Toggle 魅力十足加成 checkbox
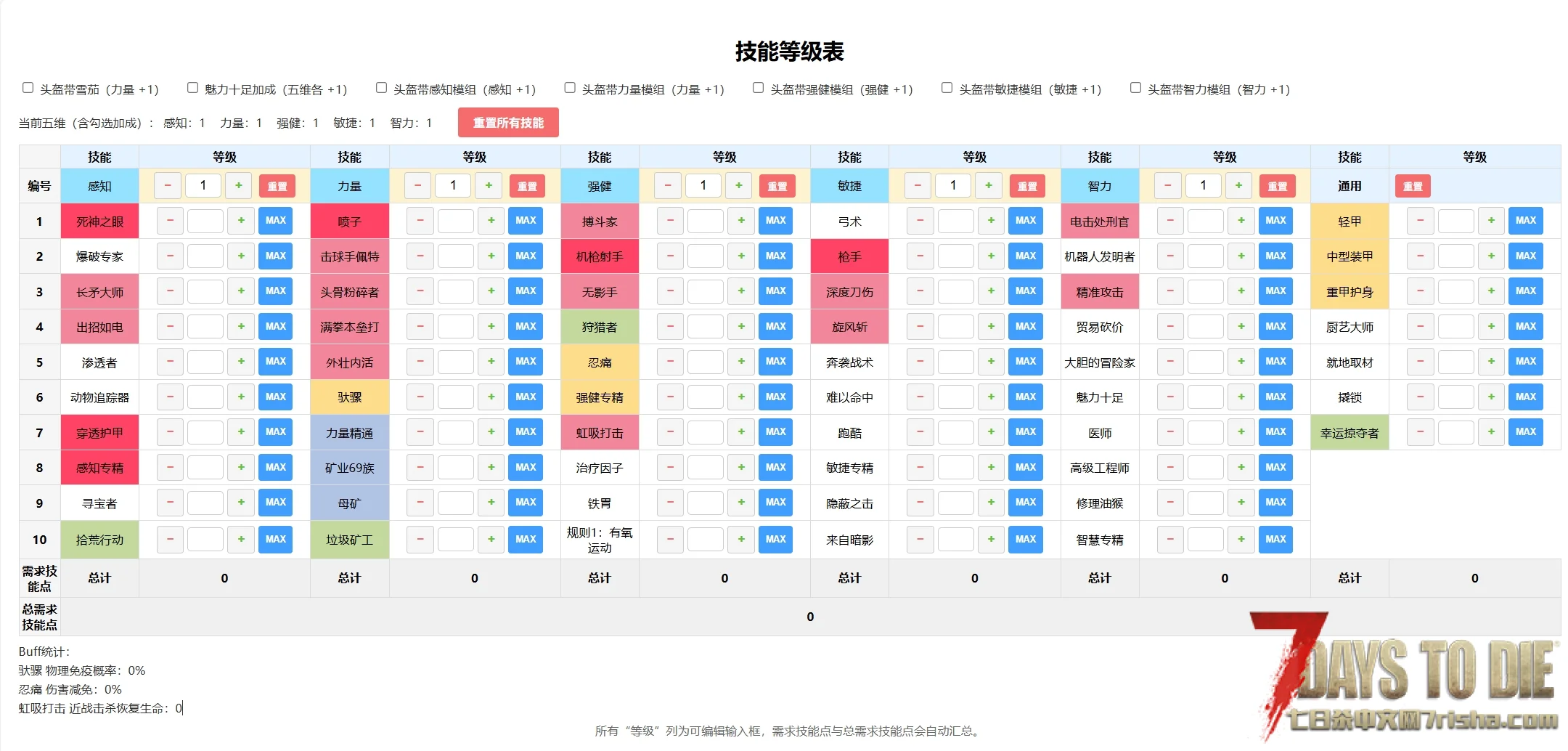Screen dimensions: 1568x751 (x=193, y=88)
